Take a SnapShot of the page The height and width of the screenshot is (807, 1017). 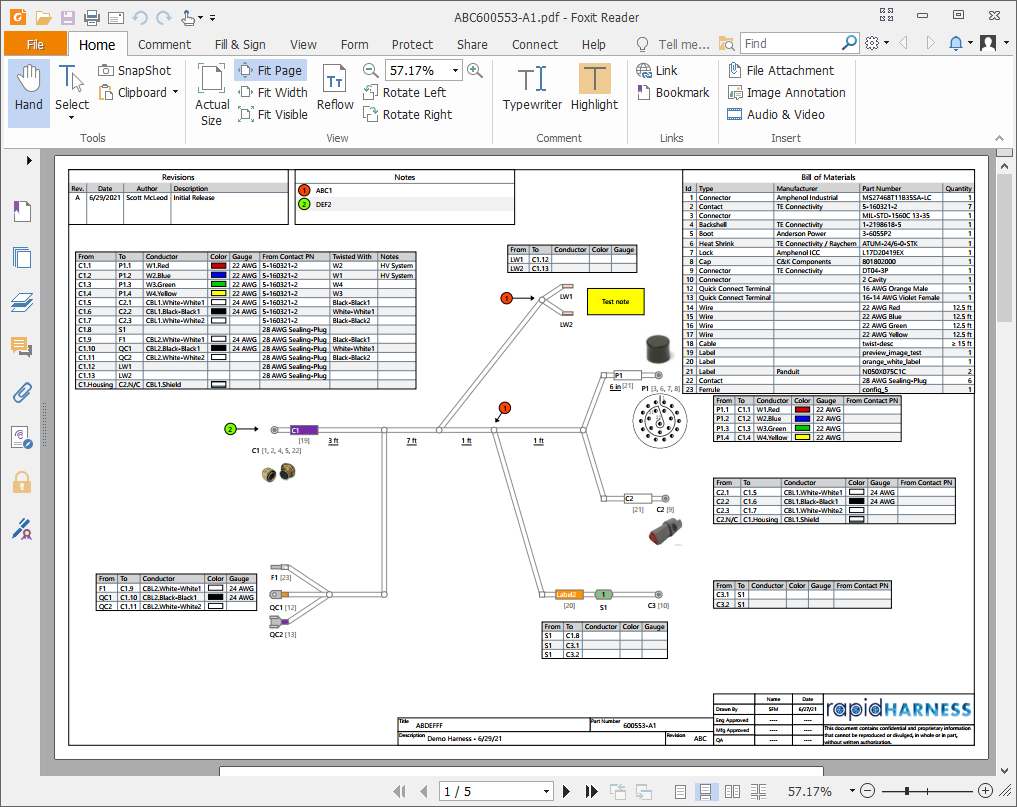pyautogui.click(x=134, y=71)
